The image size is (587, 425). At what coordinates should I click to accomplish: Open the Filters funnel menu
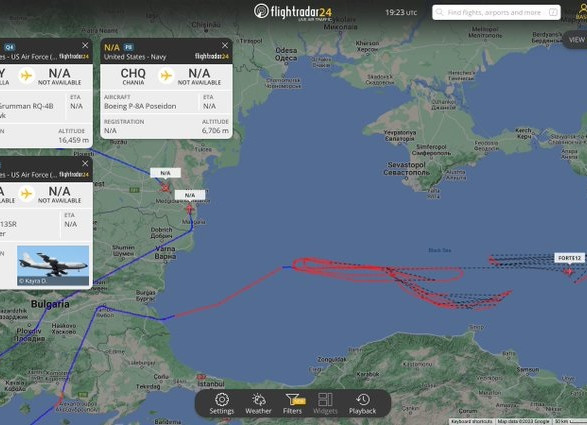(293, 404)
